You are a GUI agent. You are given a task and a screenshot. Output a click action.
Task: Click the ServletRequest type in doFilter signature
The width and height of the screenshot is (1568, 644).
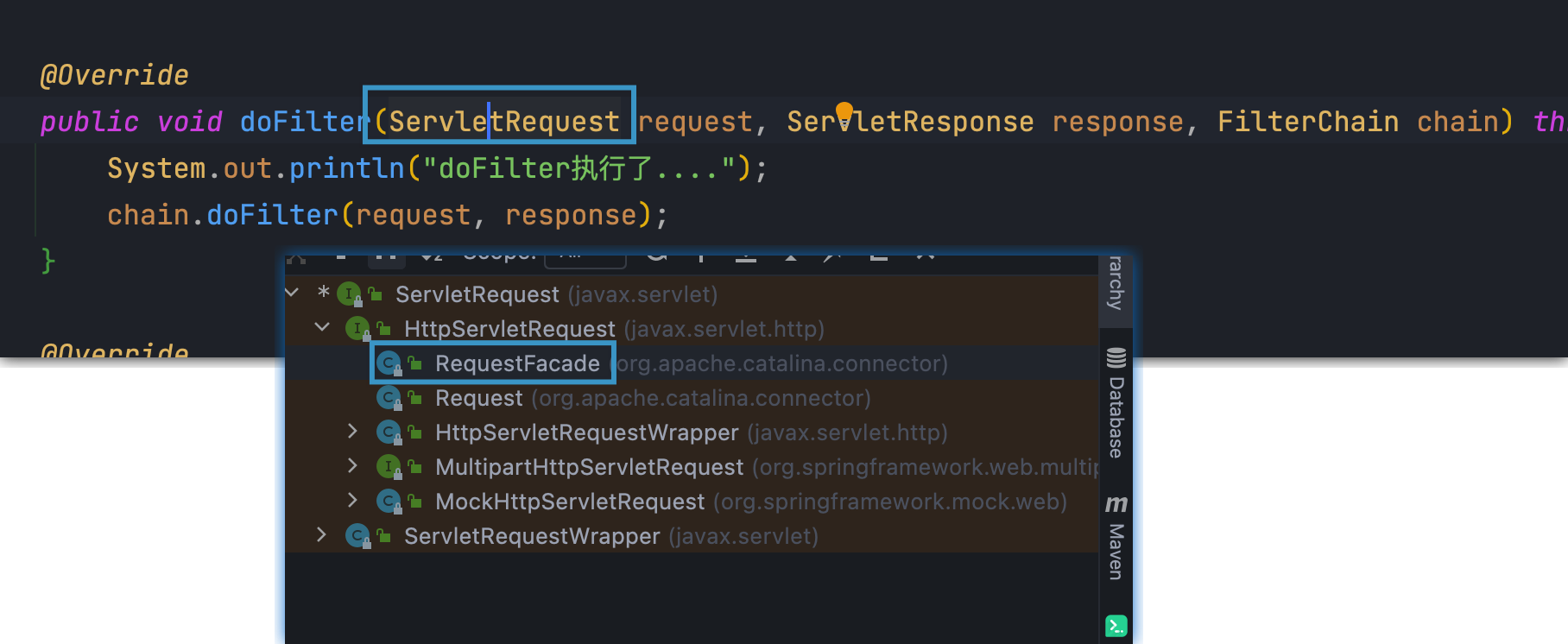tap(504, 122)
